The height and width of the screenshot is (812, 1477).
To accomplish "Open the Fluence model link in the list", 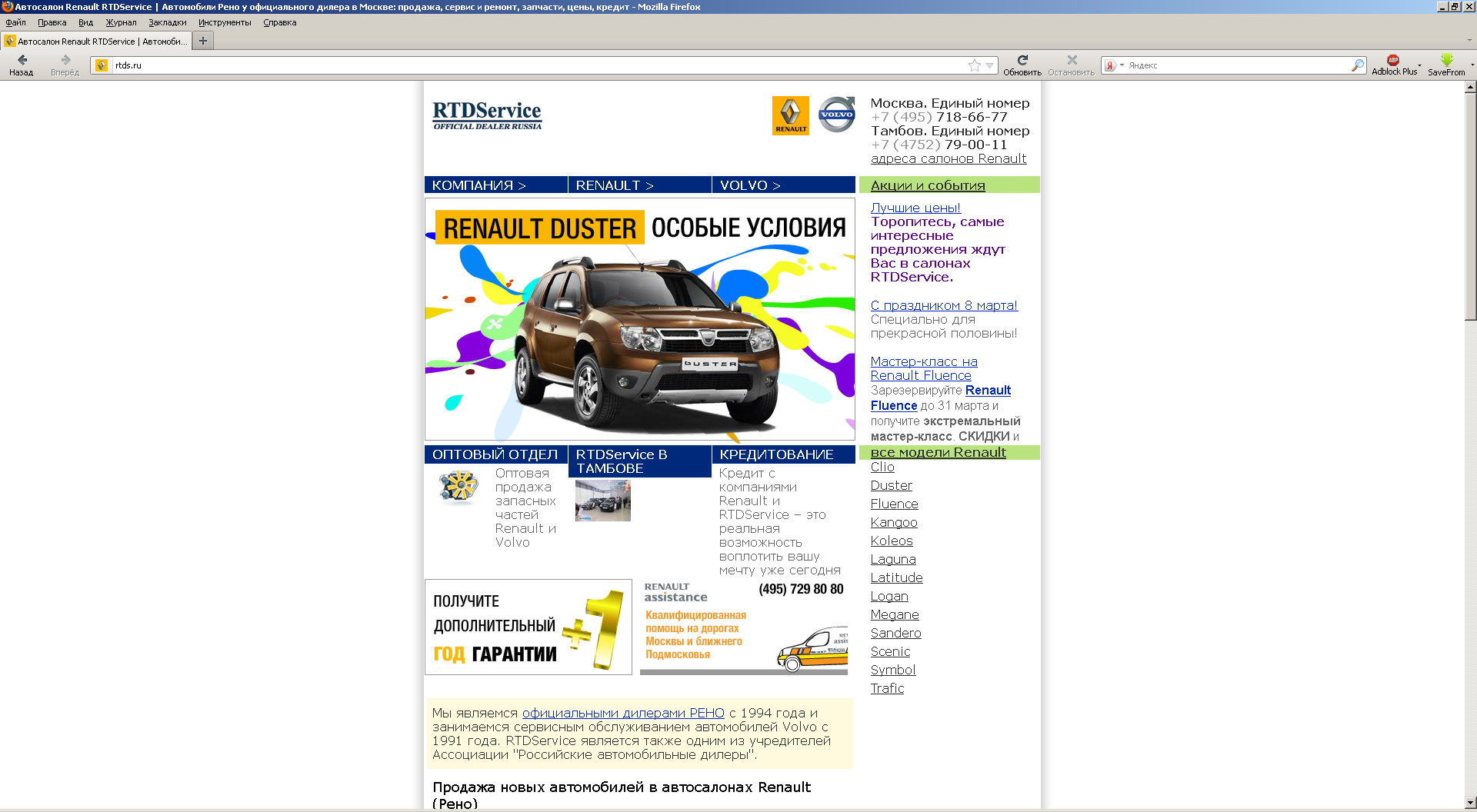I will [894, 504].
